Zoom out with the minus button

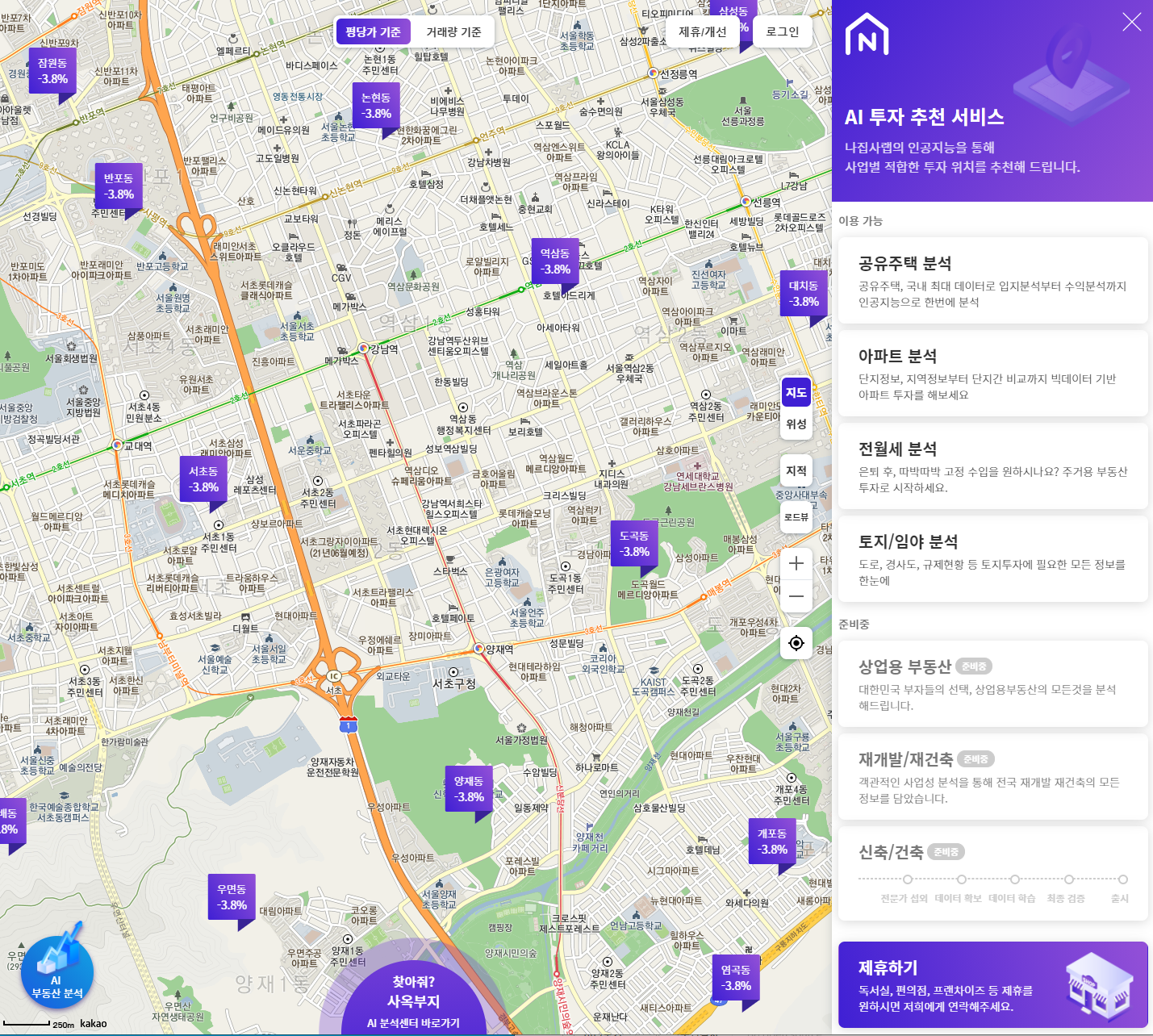[796, 596]
